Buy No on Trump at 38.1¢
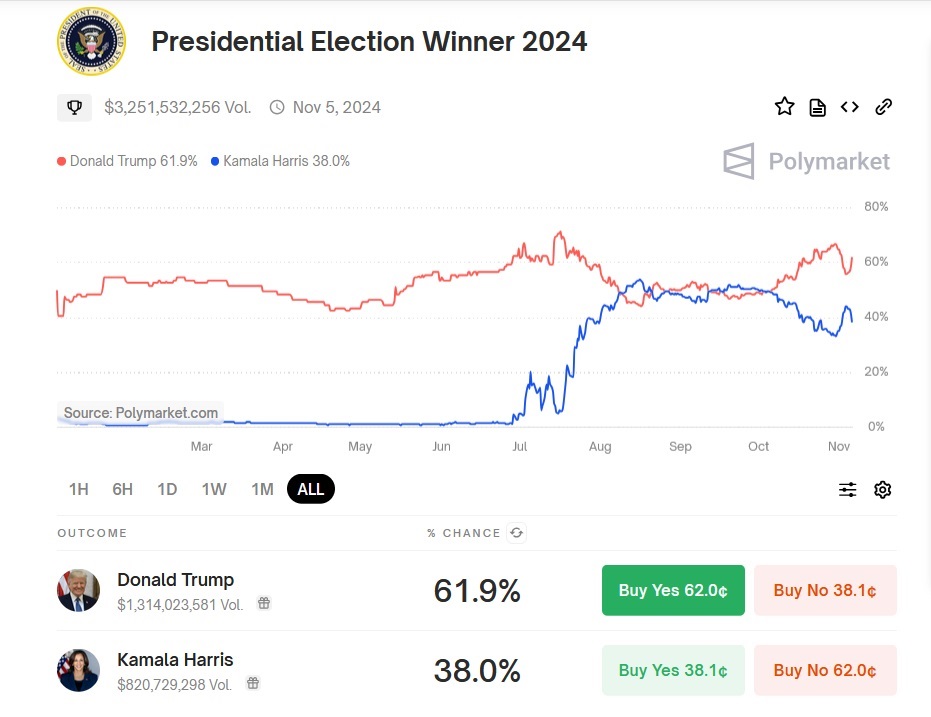Screen dimensions: 931x717 (x=825, y=590)
